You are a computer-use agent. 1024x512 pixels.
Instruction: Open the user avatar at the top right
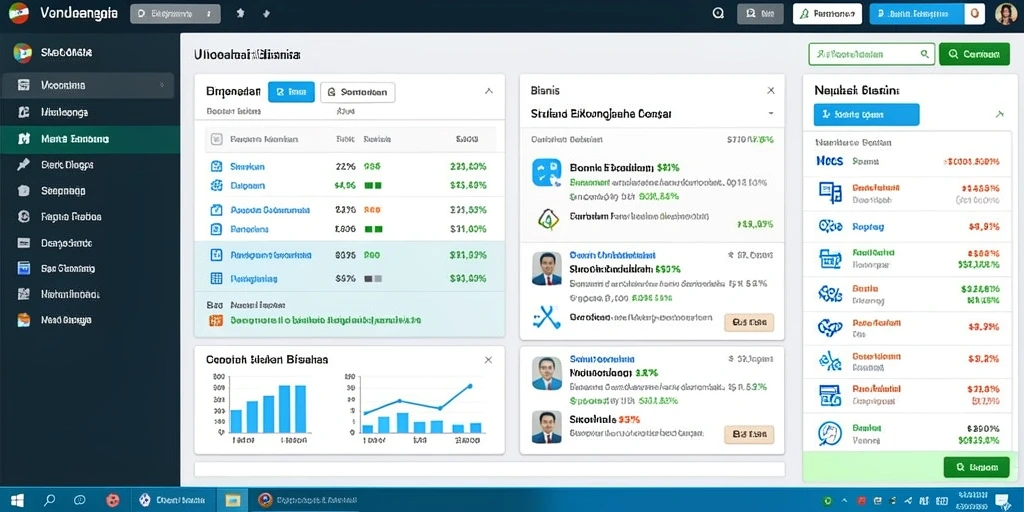pyautogui.click(x=1006, y=14)
